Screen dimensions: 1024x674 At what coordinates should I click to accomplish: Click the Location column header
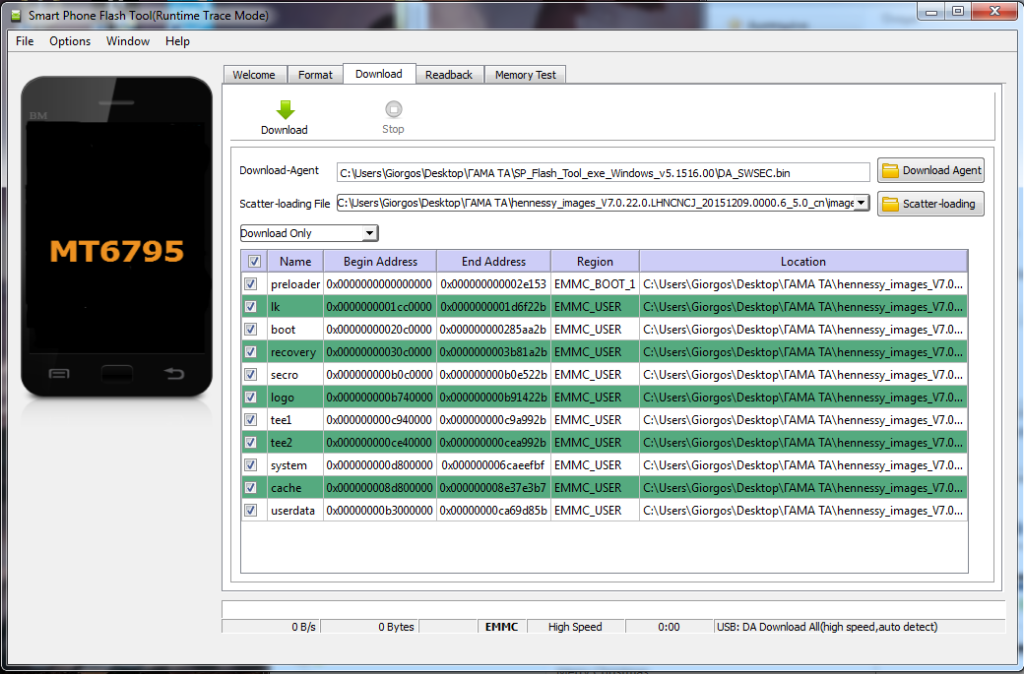point(803,261)
